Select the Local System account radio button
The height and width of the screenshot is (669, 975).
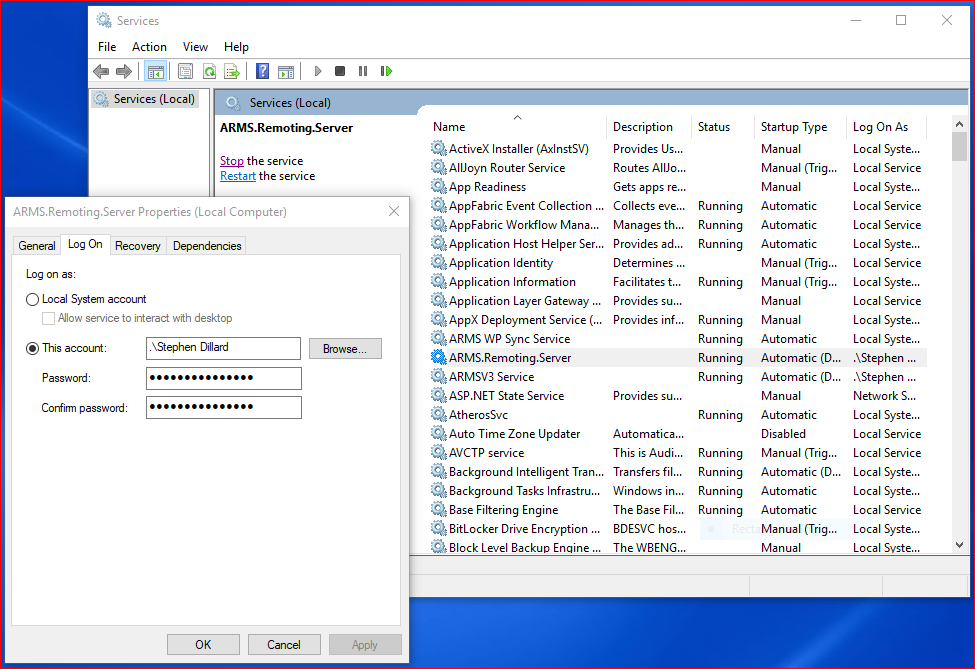pos(32,299)
